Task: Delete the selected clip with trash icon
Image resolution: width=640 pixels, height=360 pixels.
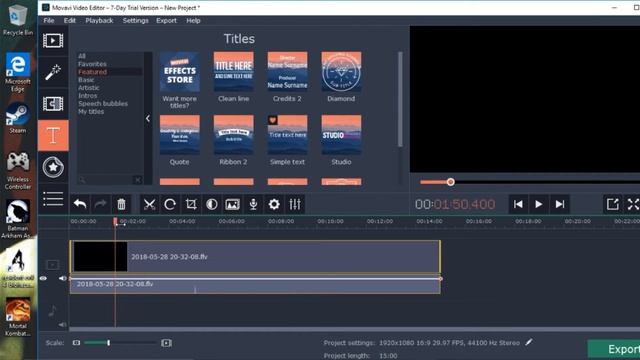Action: point(121,204)
